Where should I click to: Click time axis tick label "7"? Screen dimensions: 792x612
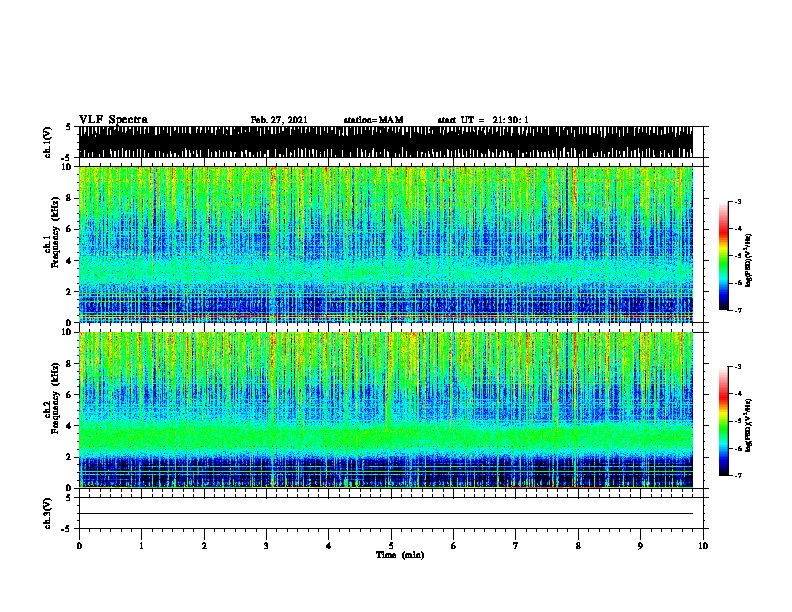[x=515, y=546]
